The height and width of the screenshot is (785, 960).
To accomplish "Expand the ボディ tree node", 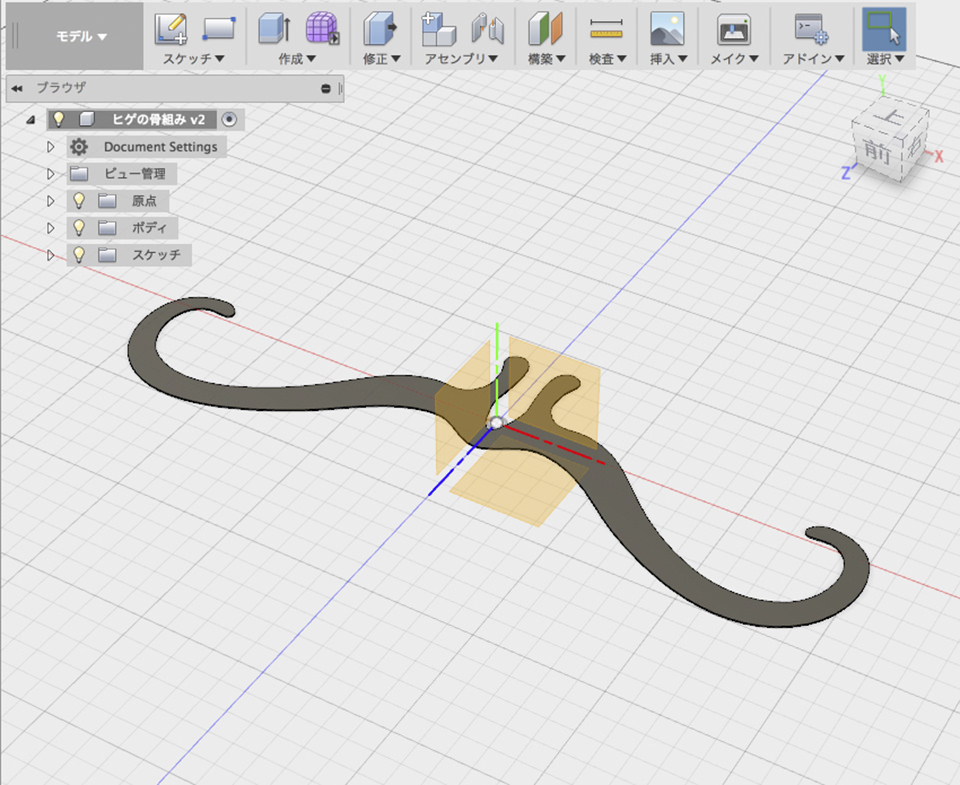I will click(51, 228).
